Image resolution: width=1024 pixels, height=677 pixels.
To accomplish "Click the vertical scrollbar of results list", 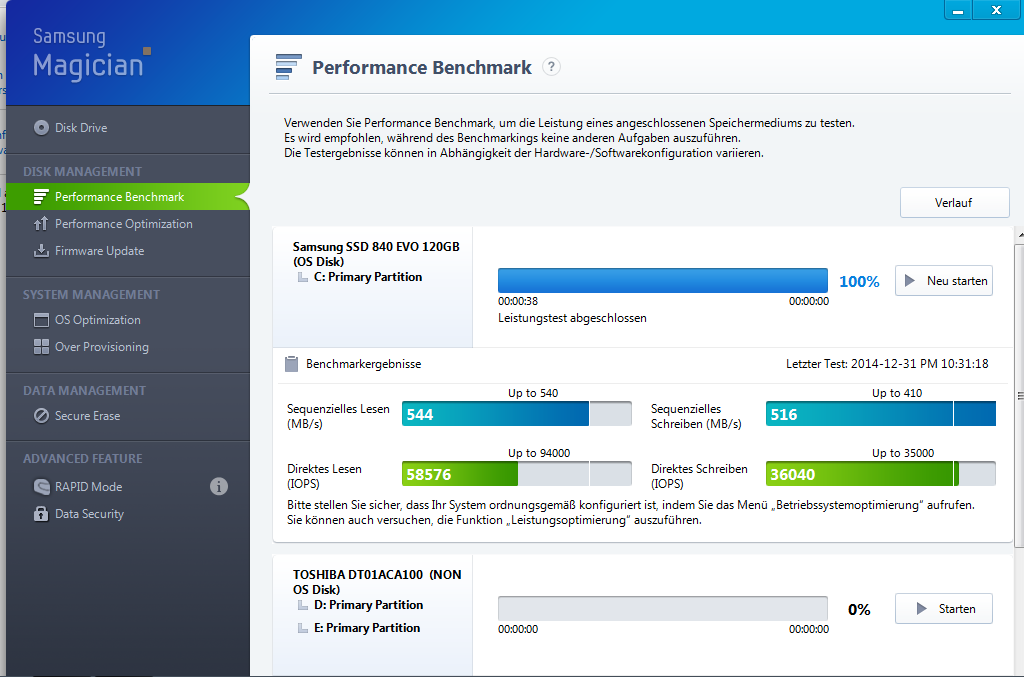I will [x=1019, y=395].
